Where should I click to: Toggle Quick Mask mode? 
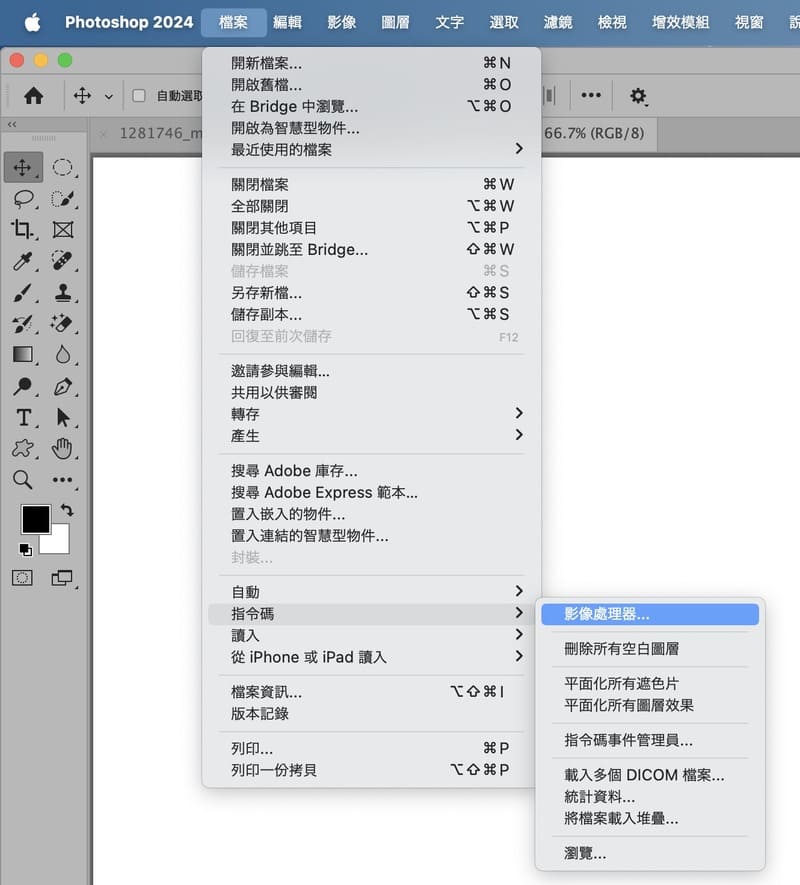click(x=23, y=578)
